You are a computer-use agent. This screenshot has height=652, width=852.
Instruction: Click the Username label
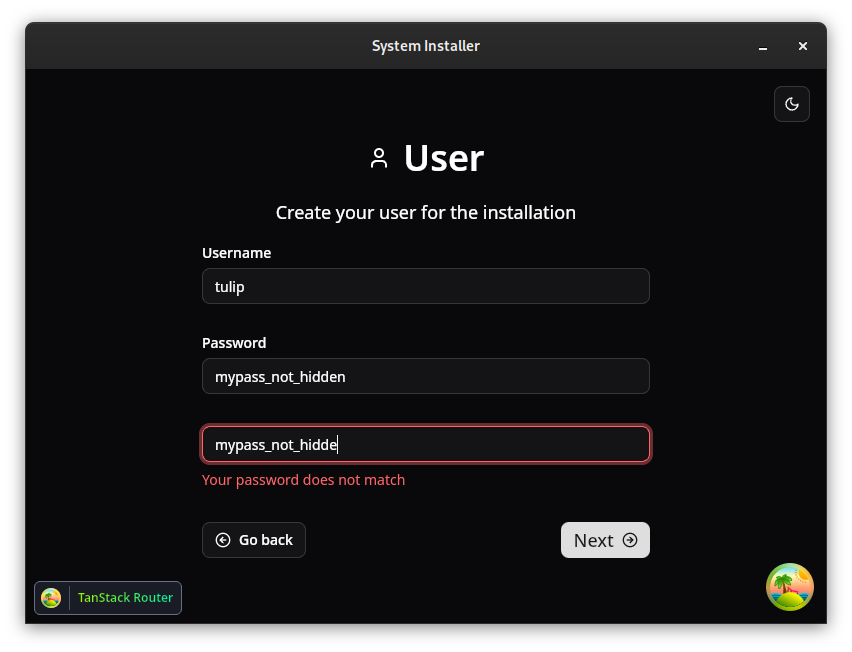(236, 253)
